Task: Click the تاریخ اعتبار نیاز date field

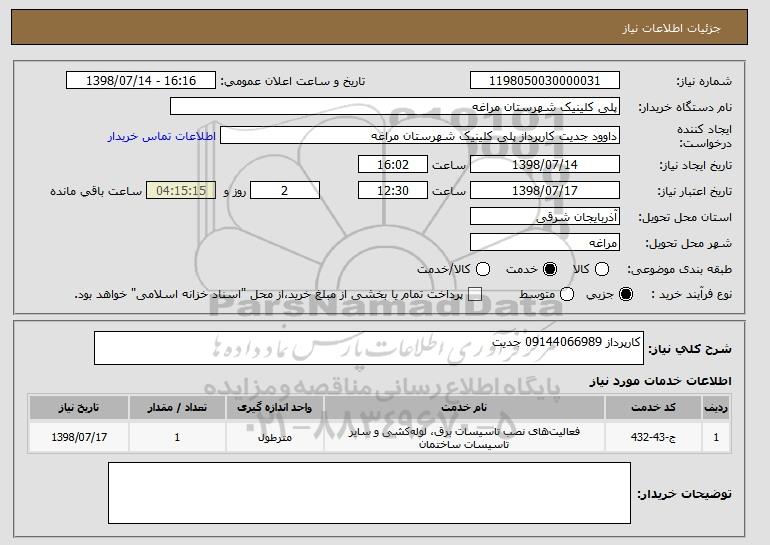Action: 545,191
